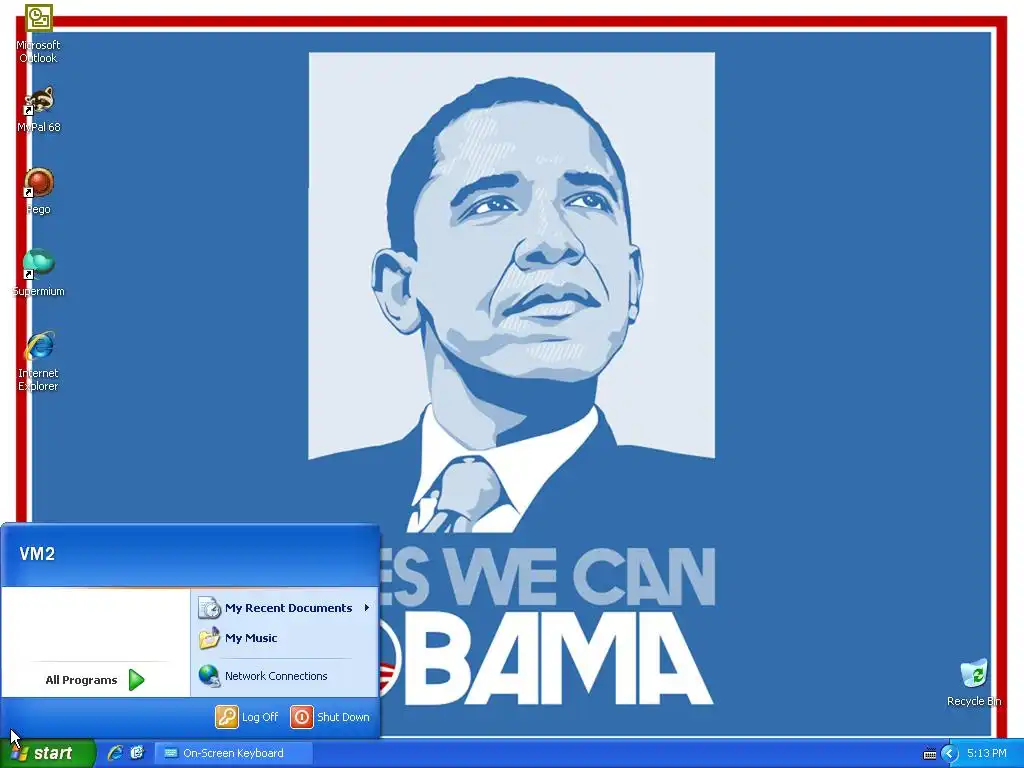Expand hidden system tray icons
The image size is (1024, 768).
(x=950, y=754)
